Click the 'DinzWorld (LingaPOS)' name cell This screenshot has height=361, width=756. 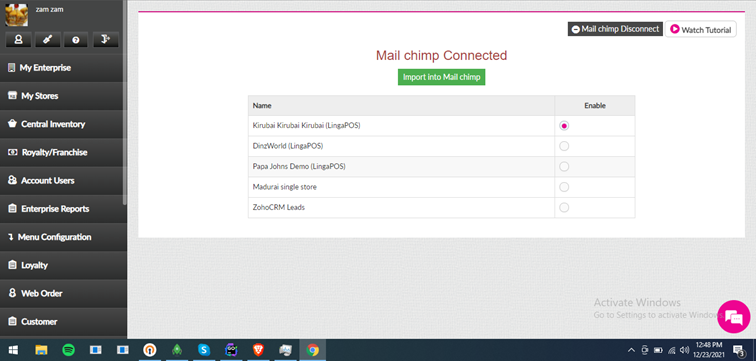[x=401, y=146]
